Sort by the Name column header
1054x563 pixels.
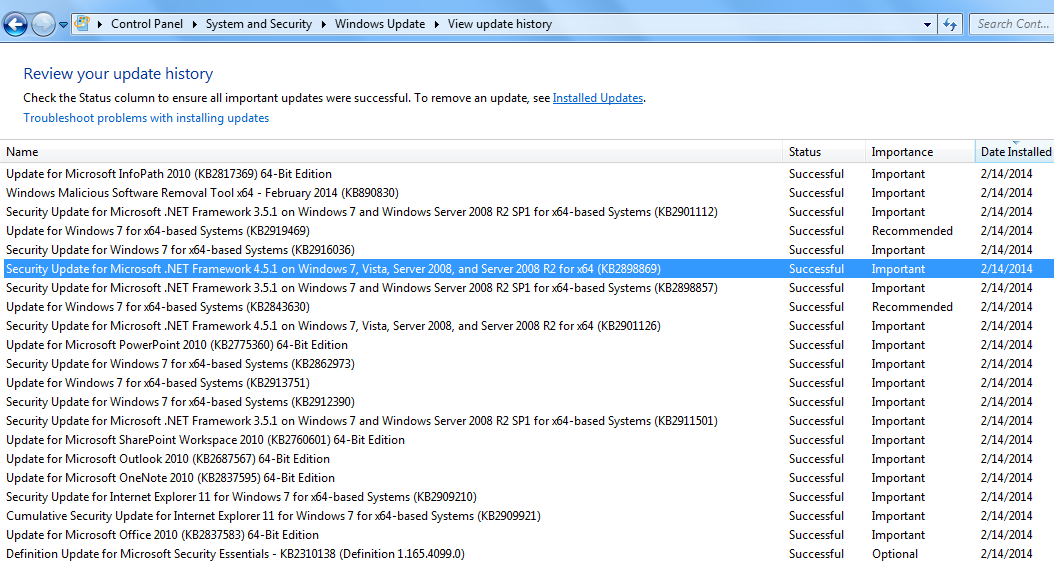coord(391,152)
